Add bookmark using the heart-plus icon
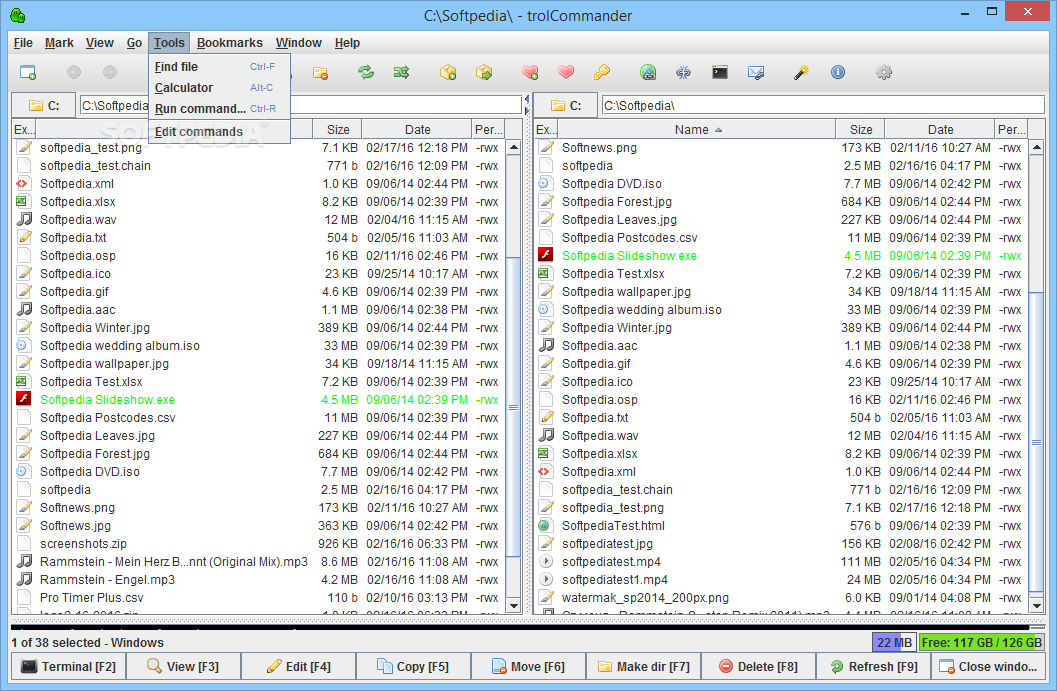1057x691 pixels. [x=531, y=72]
